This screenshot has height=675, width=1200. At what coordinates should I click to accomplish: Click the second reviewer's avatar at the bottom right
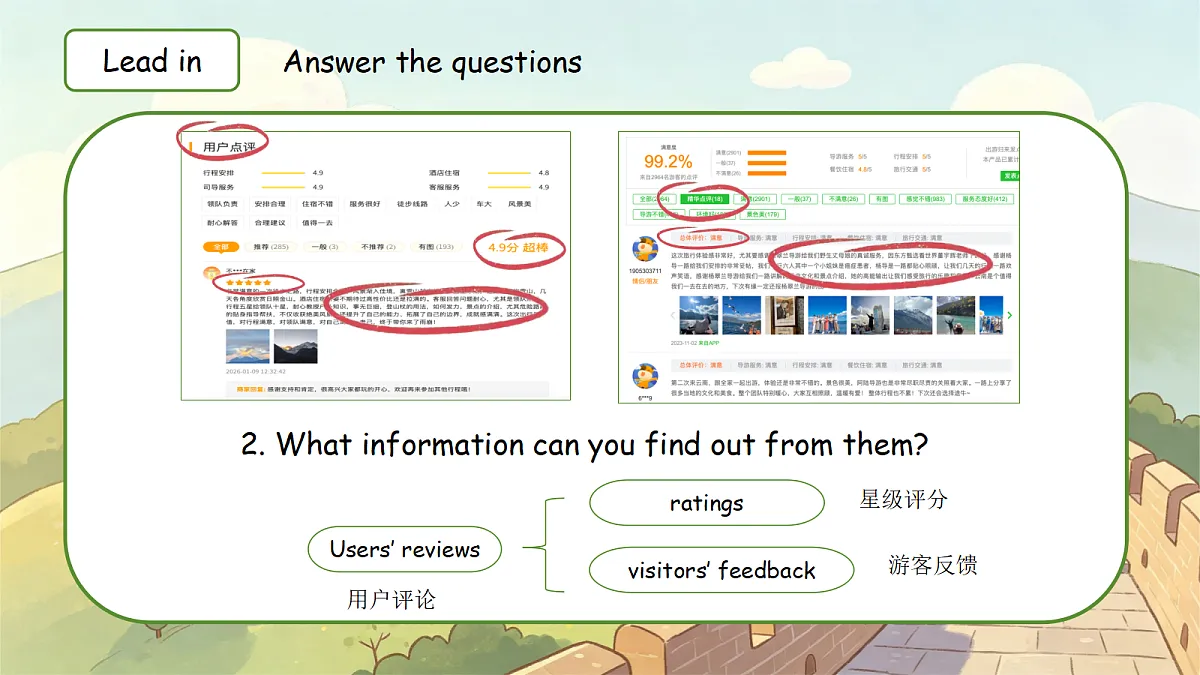[645, 376]
